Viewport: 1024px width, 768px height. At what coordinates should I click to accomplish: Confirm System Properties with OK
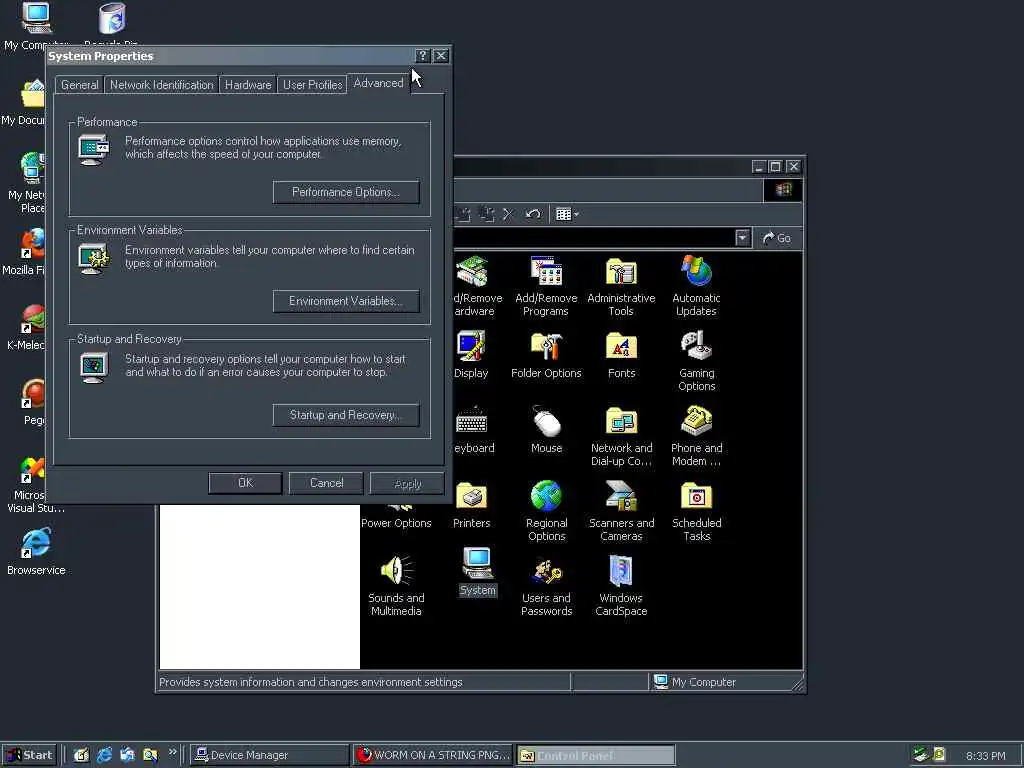[245, 483]
